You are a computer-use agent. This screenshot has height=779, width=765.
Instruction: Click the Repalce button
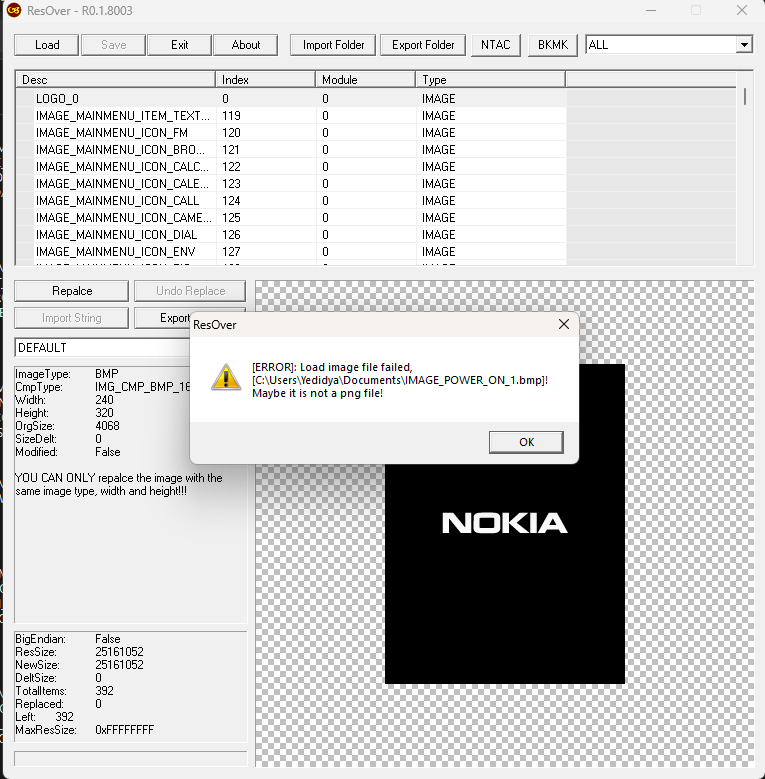pyautogui.click(x=72, y=291)
